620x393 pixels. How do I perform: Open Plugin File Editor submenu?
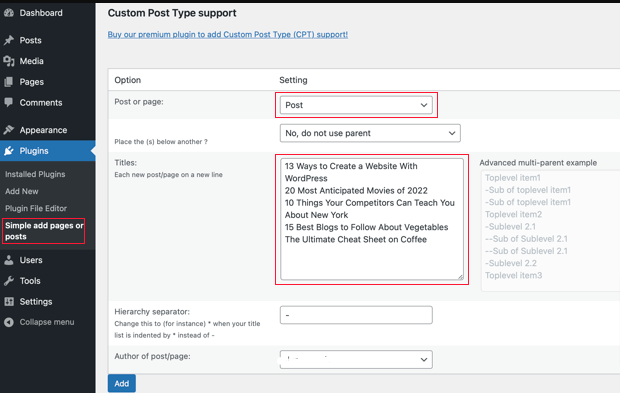[36, 208]
